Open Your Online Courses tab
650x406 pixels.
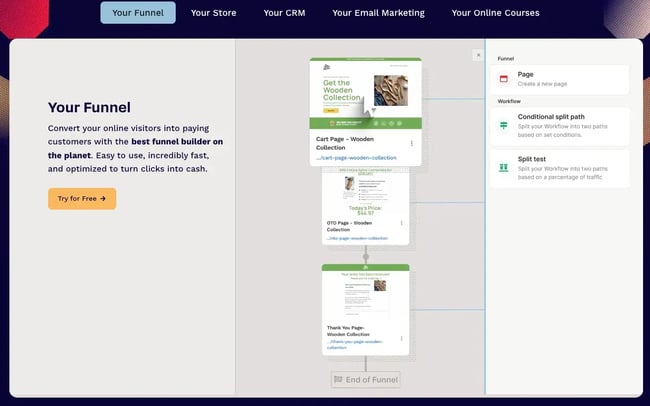(495, 13)
